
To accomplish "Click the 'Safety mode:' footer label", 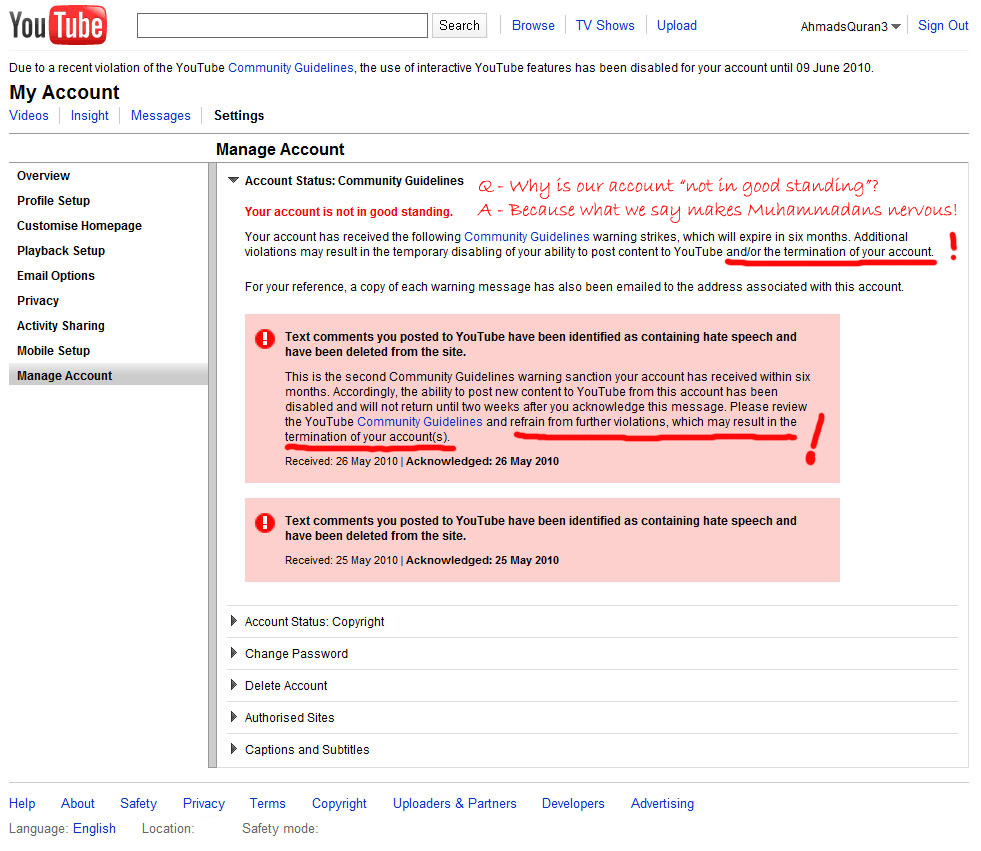I will tap(280, 828).
